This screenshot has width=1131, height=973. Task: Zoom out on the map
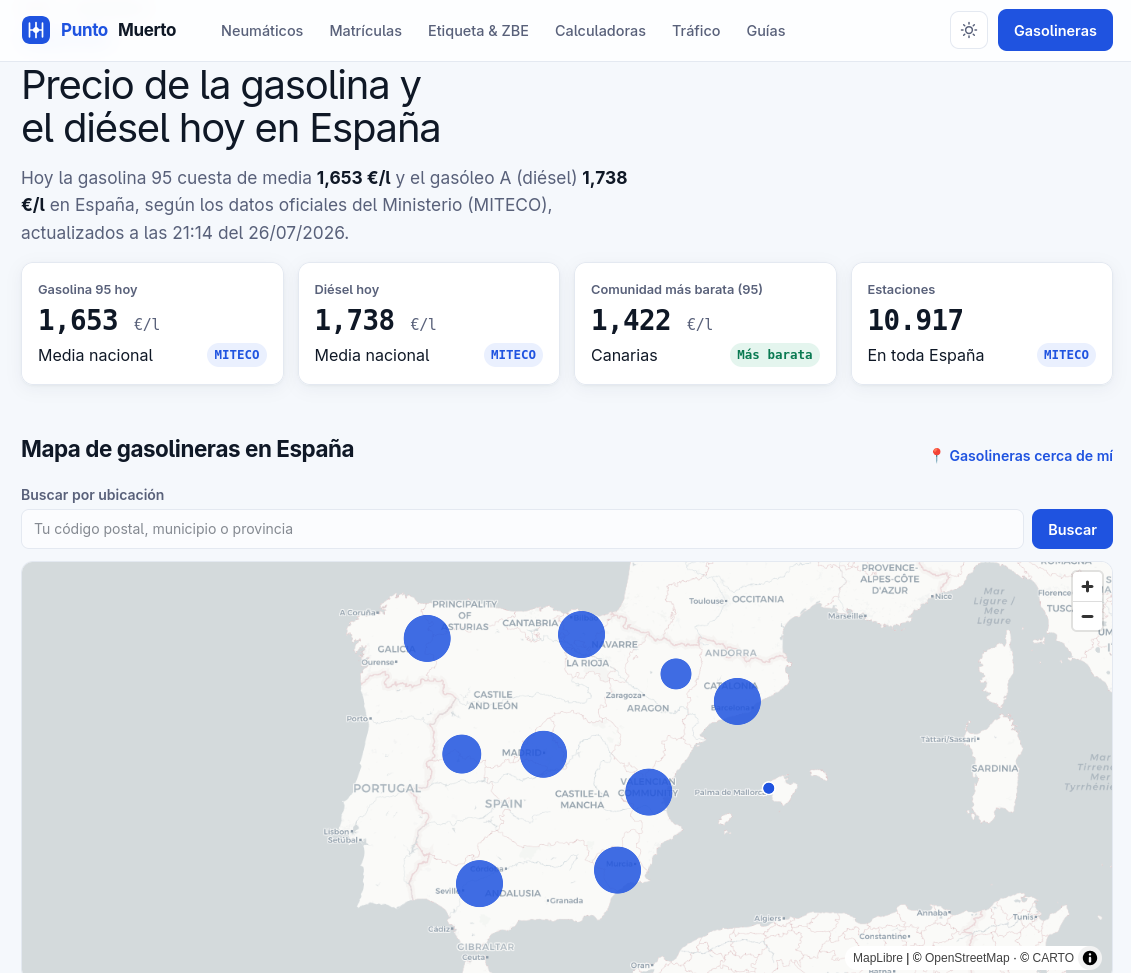pos(1087,617)
